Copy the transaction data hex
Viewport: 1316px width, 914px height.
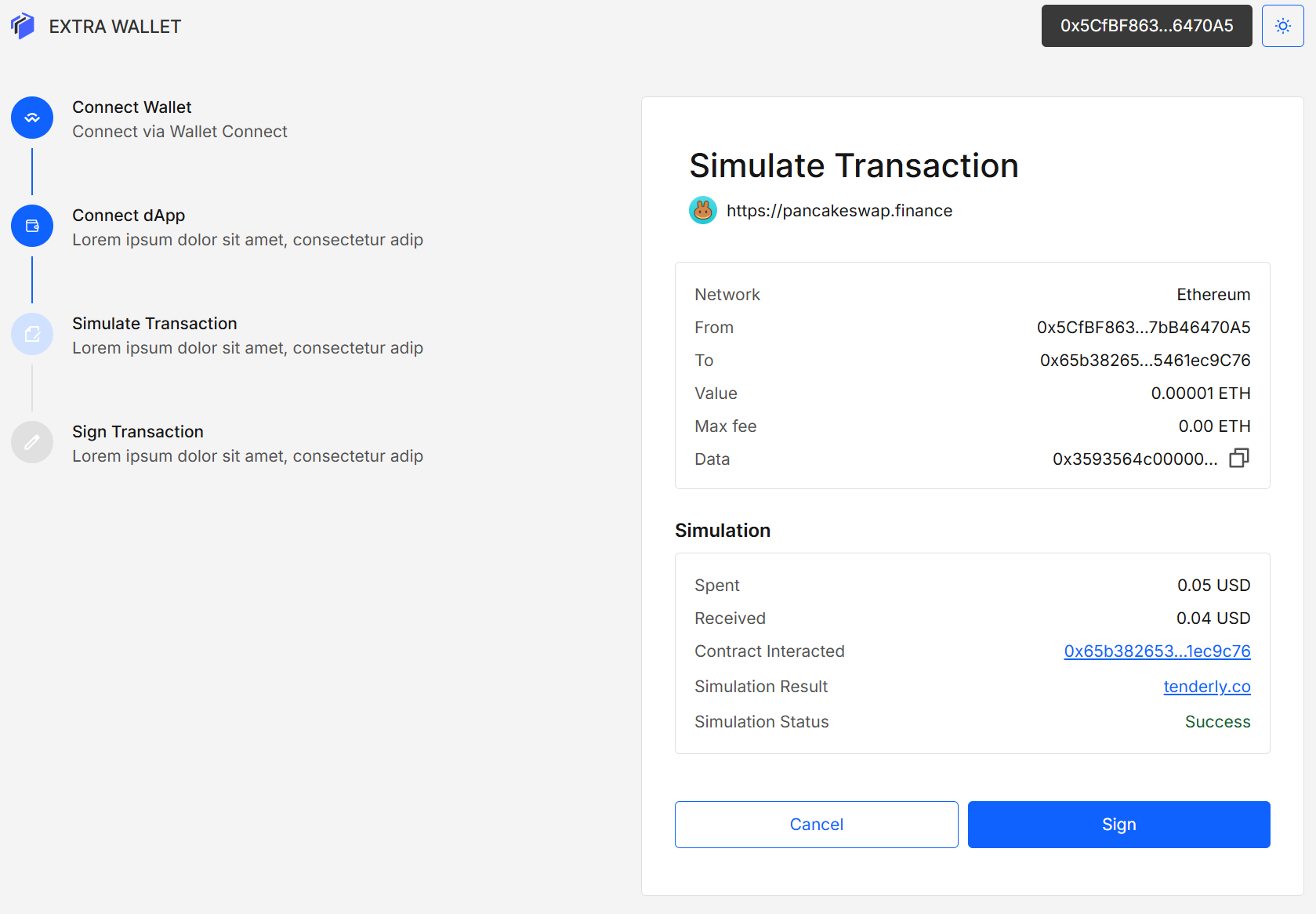click(1238, 459)
